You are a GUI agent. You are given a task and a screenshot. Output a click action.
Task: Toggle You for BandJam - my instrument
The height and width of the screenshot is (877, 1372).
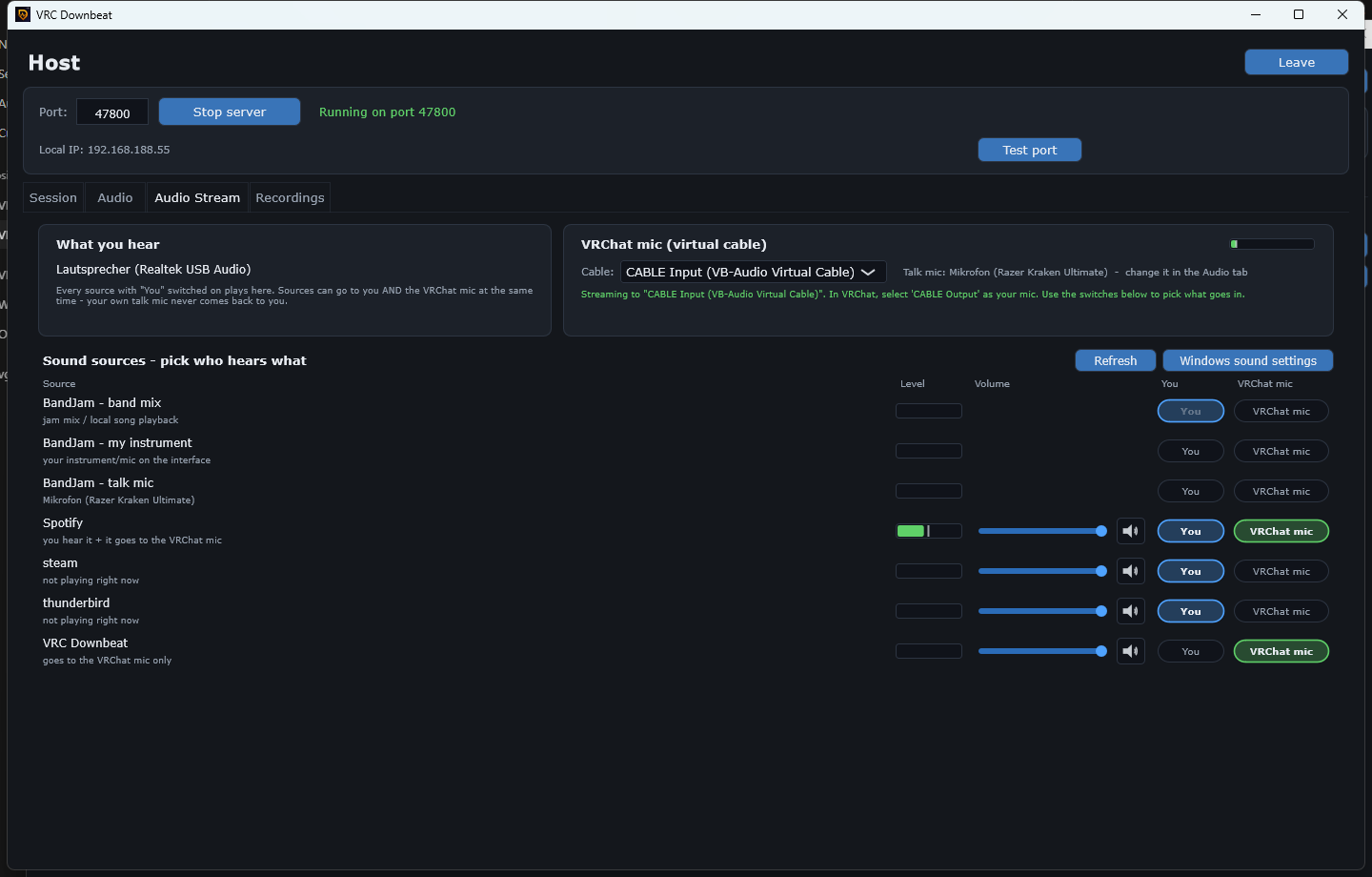tap(1191, 451)
